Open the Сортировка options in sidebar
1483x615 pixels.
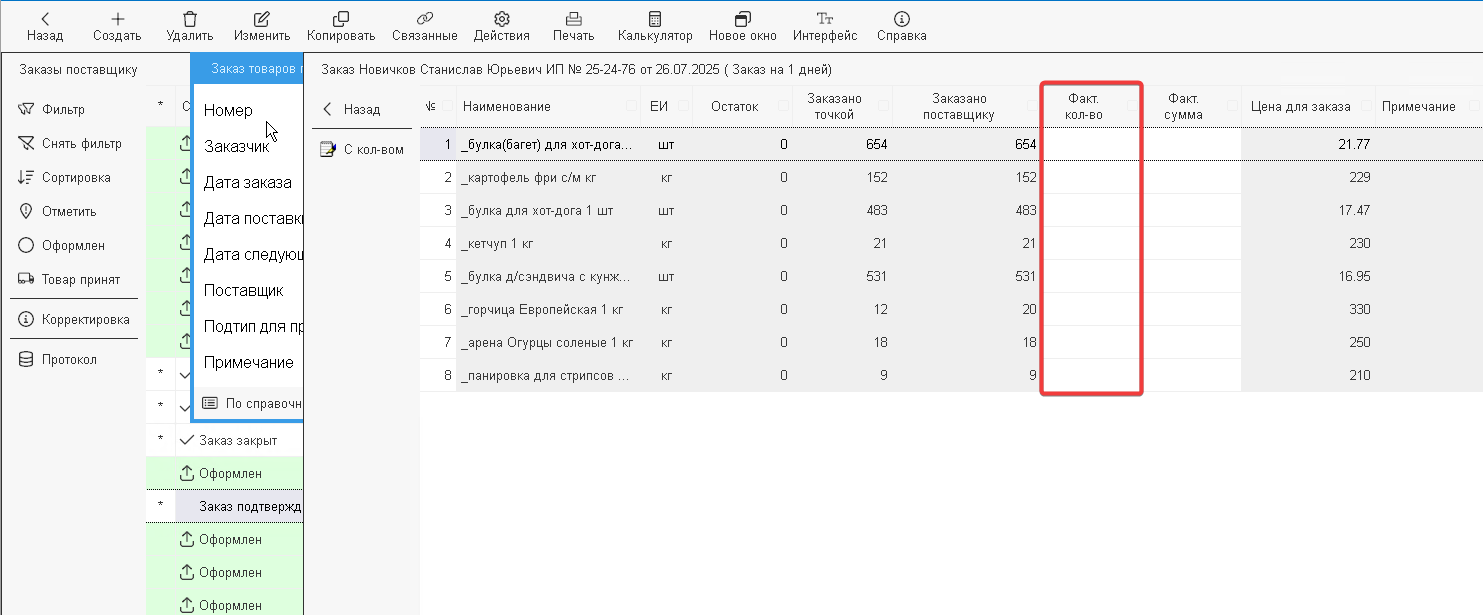coord(76,178)
